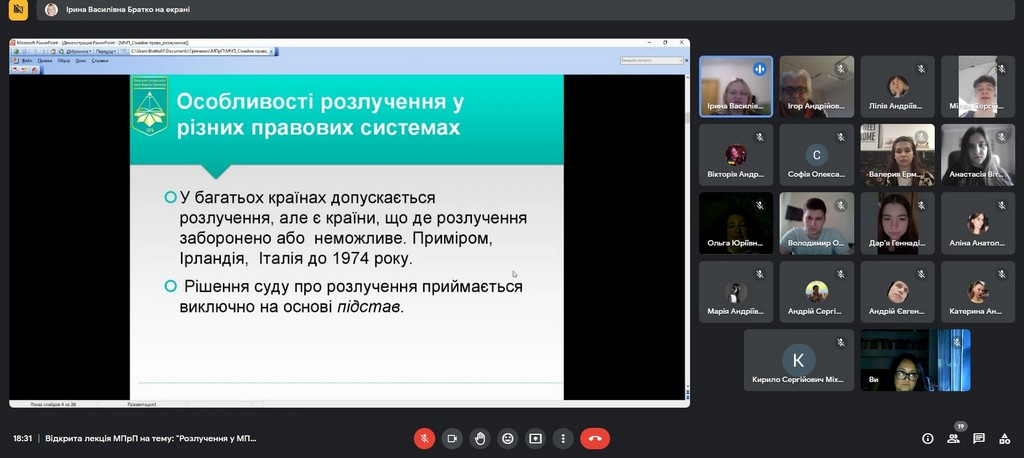This screenshot has width=1024, height=458.
Task: Open the Справка menu in PowerPoint
Action: 100,60
